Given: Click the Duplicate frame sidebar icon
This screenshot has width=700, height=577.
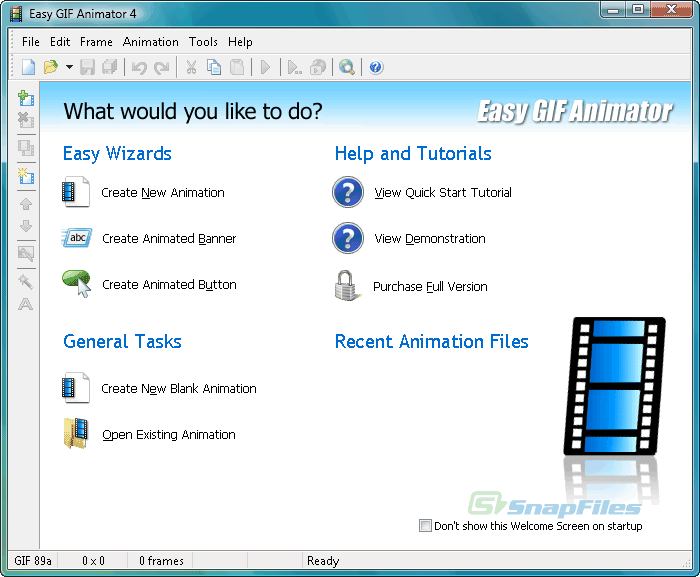Looking at the screenshot, I should point(26,148).
